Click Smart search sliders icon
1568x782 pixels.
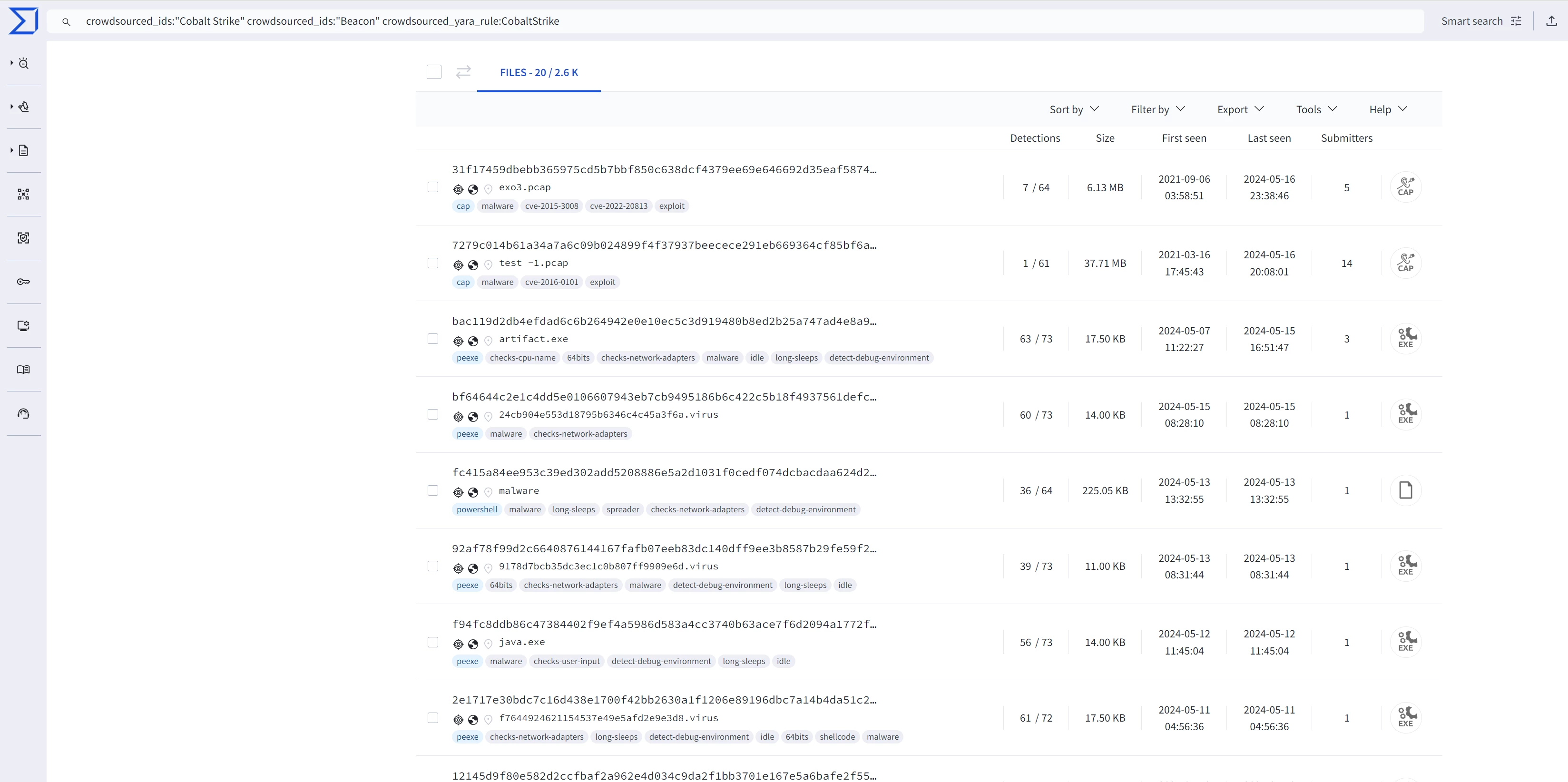(x=1516, y=20)
